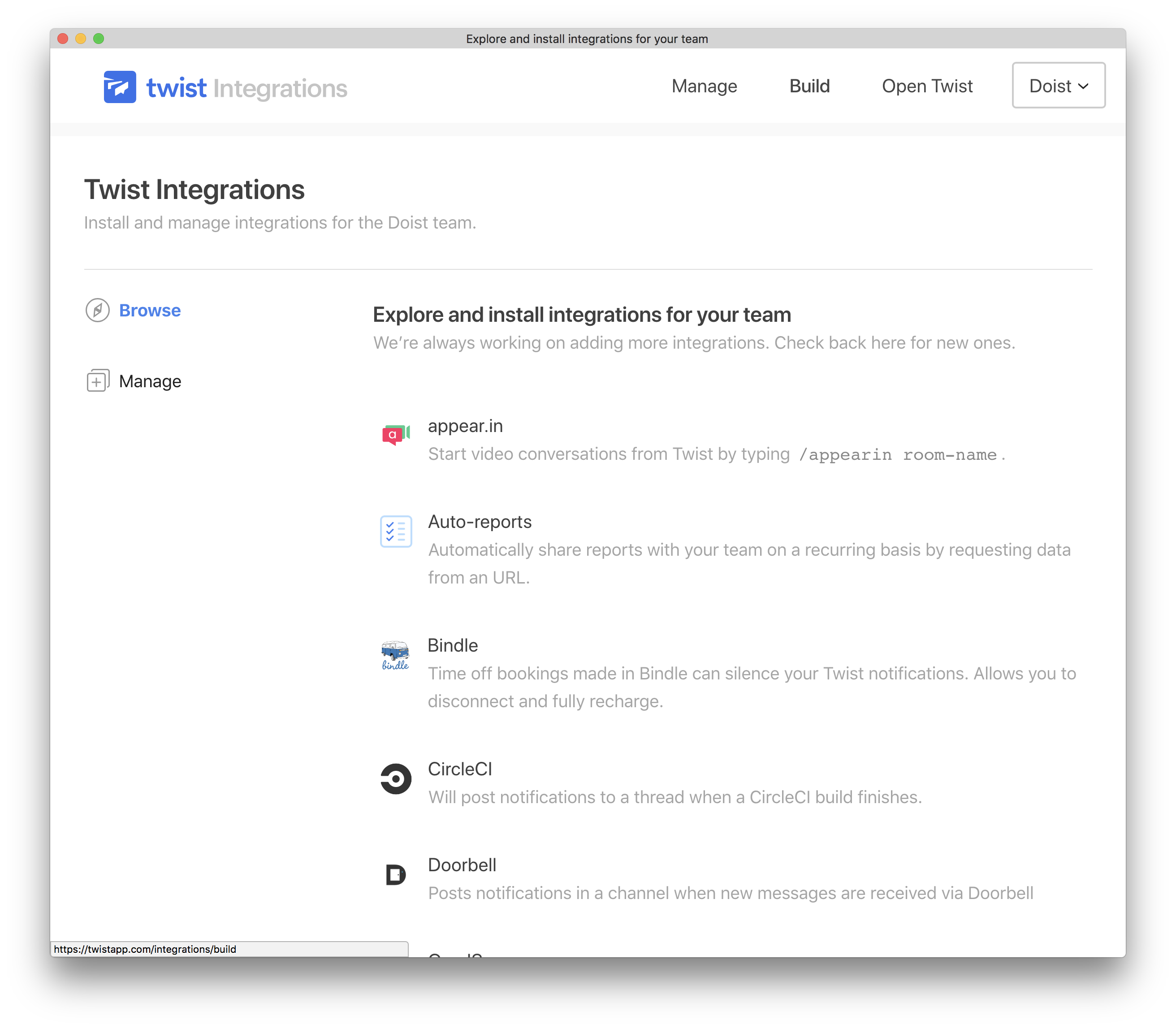Open the appear.in integration title

(465, 426)
